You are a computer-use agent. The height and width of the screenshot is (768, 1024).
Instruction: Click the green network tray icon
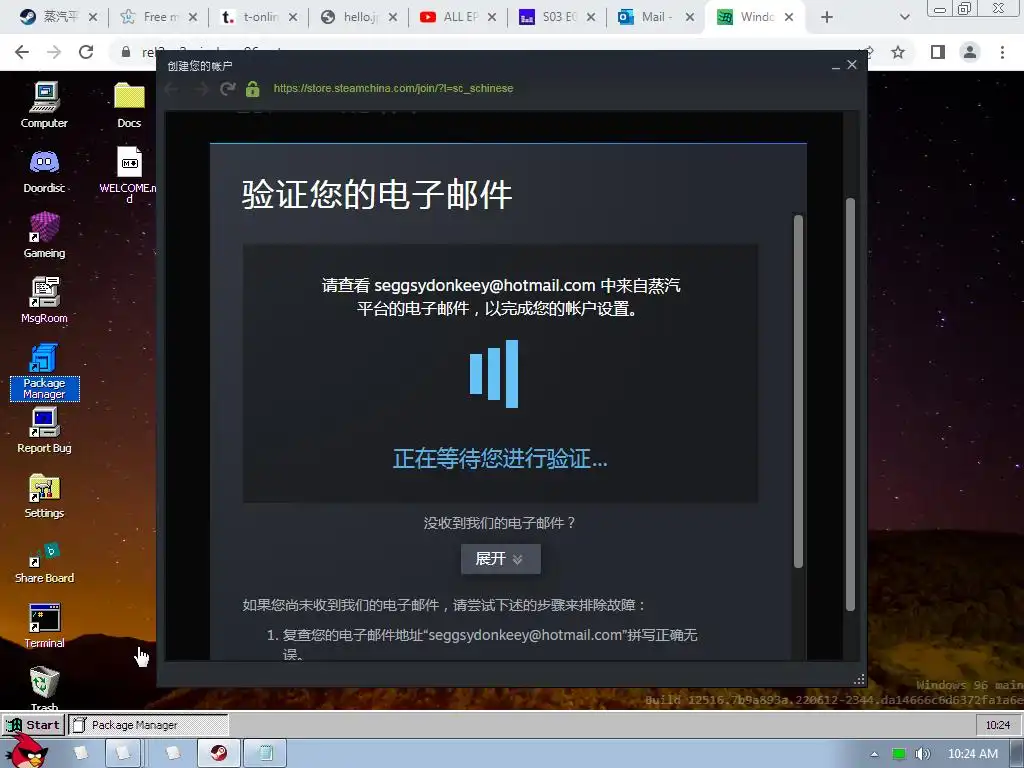click(899, 754)
